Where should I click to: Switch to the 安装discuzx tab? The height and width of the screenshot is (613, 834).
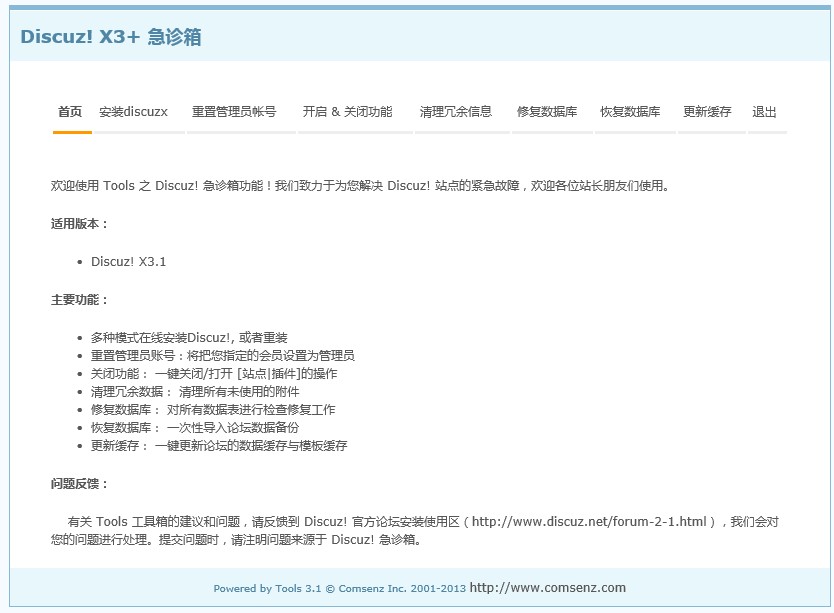pos(134,112)
